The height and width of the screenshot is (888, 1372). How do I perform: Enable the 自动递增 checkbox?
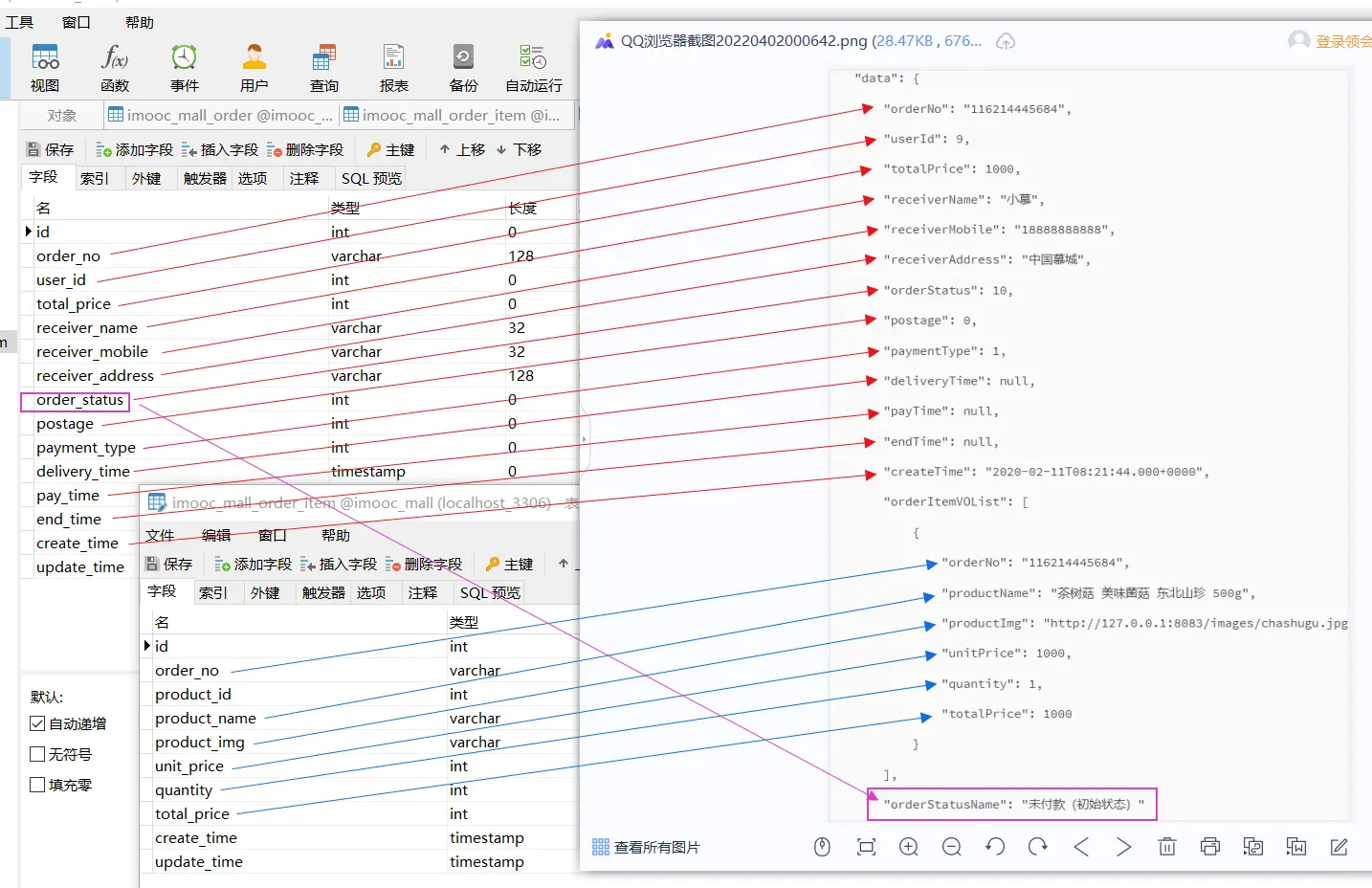[x=37, y=723]
